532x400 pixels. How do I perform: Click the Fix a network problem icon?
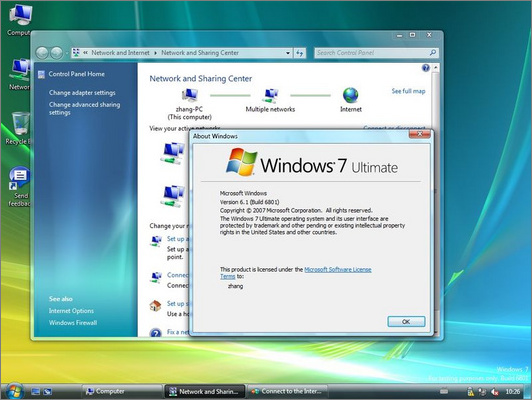(155, 332)
